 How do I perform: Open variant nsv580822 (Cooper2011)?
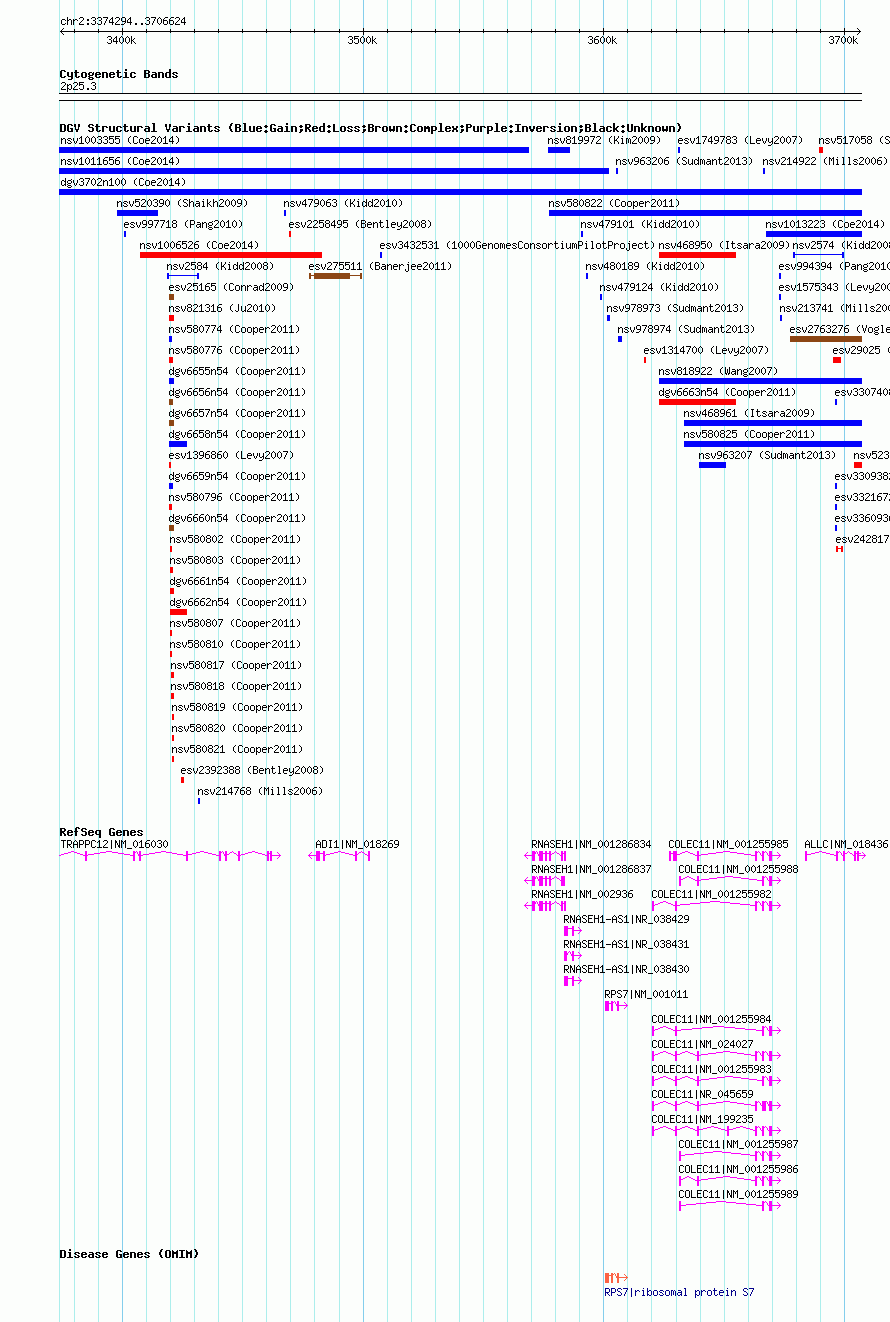point(614,204)
